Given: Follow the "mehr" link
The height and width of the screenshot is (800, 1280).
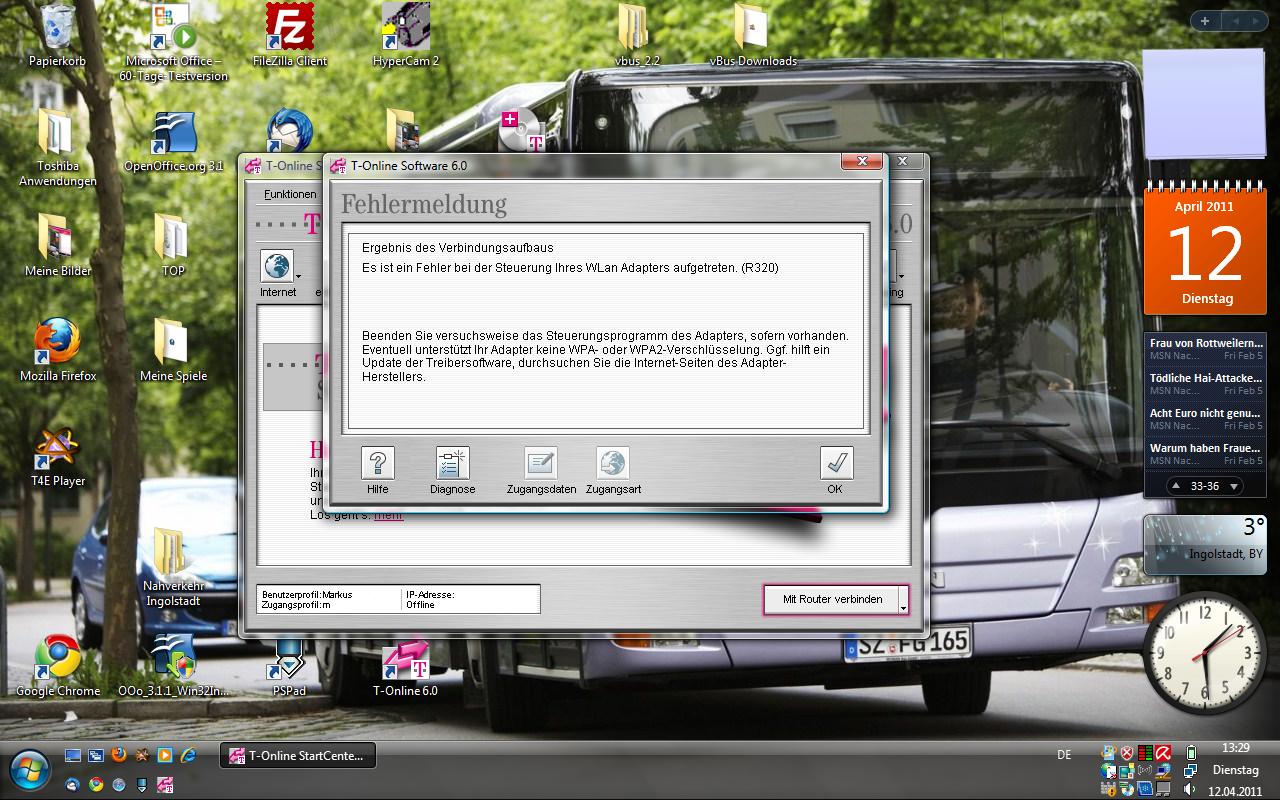Looking at the screenshot, I should click(388, 515).
